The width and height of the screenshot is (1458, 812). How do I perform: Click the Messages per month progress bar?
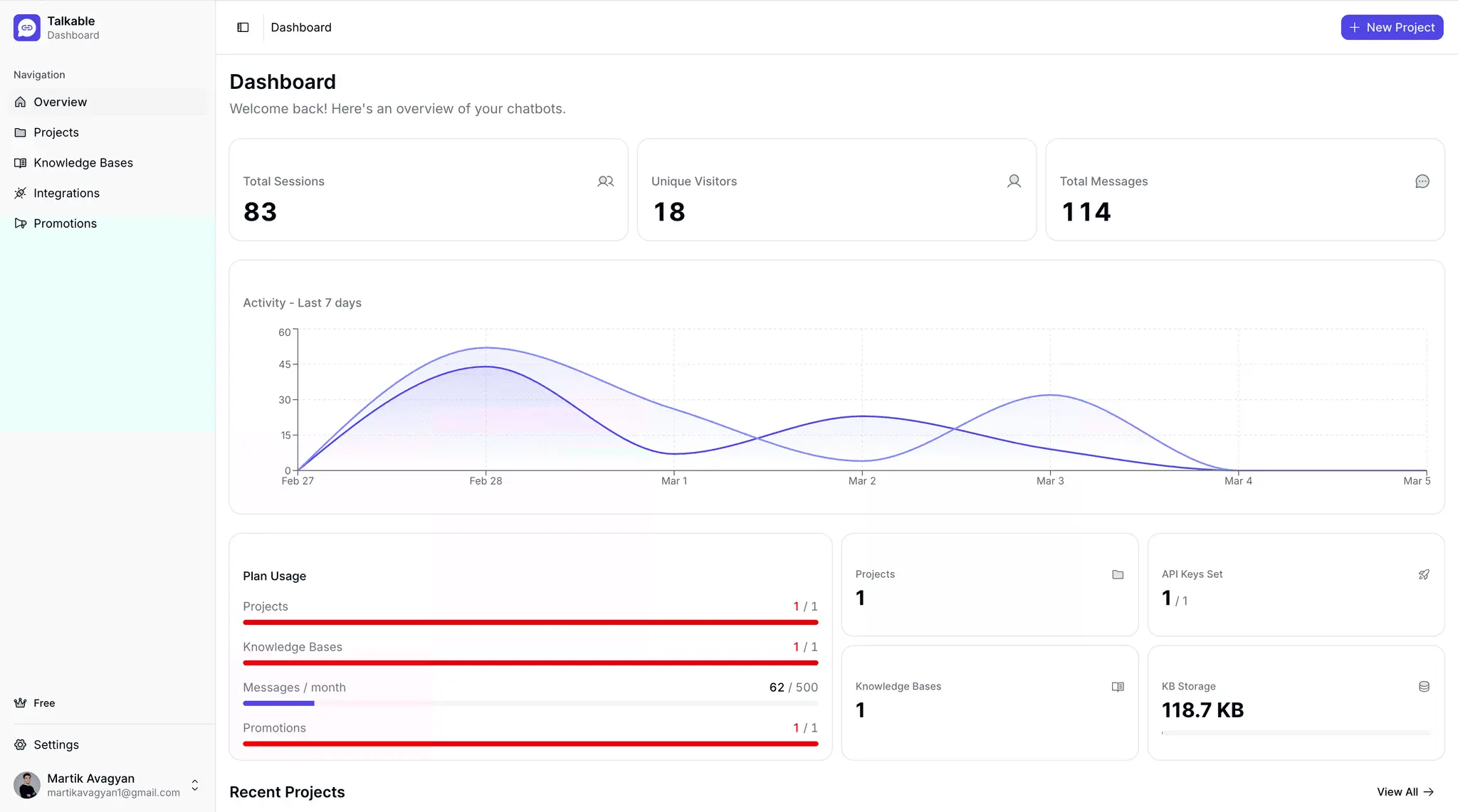coord(530,704)
